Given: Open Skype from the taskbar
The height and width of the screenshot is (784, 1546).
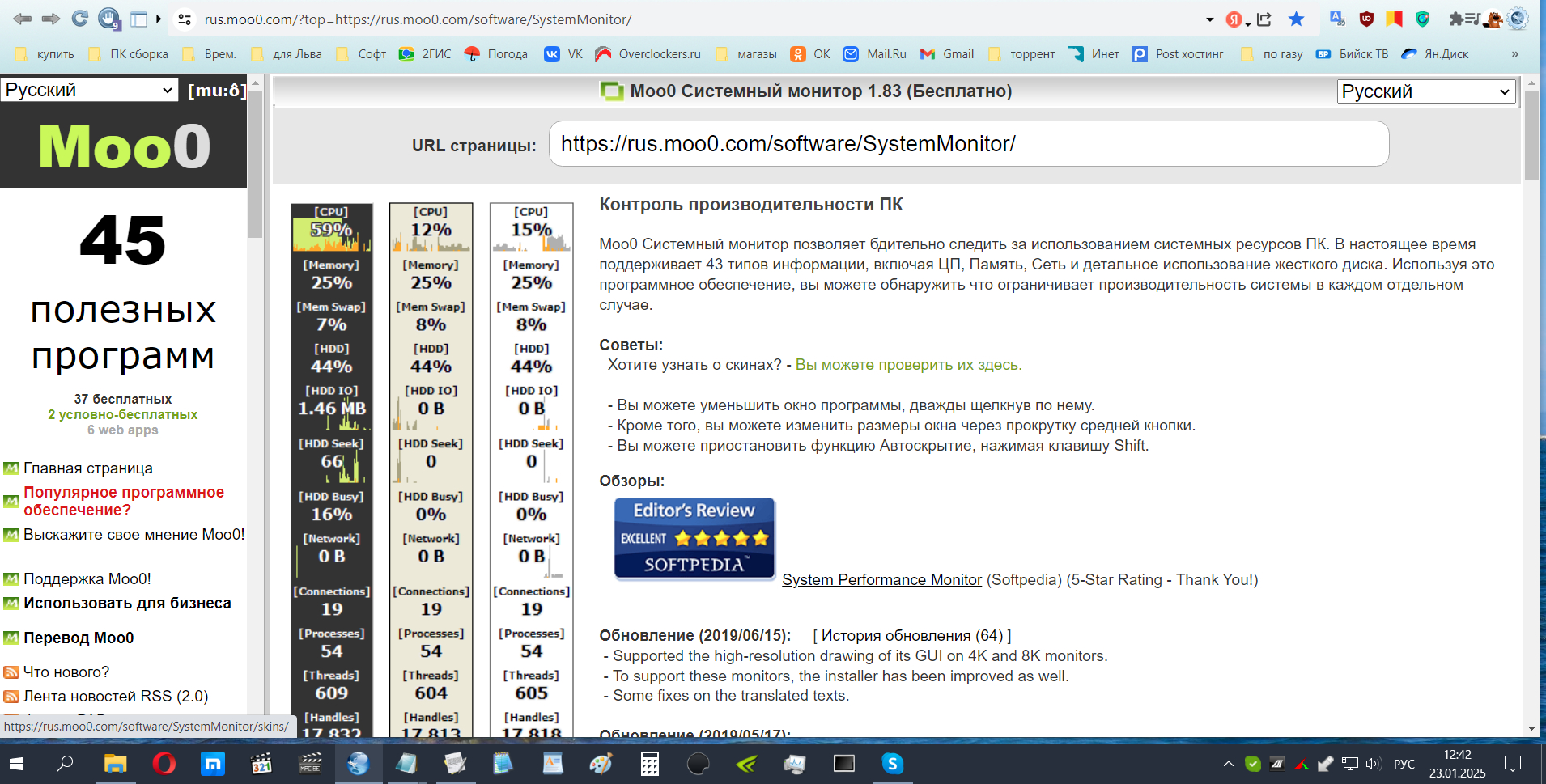Looking at the screenshot, I should [892, 763].
